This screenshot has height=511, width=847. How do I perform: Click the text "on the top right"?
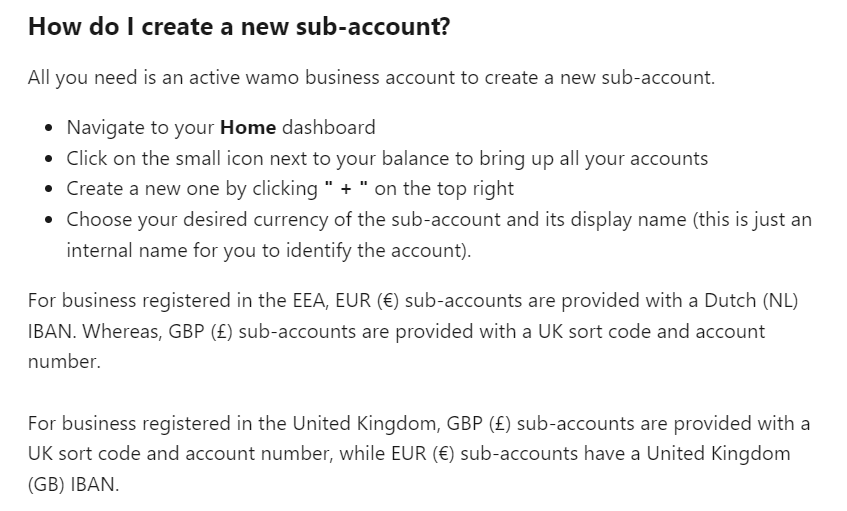tap(444, 188)
